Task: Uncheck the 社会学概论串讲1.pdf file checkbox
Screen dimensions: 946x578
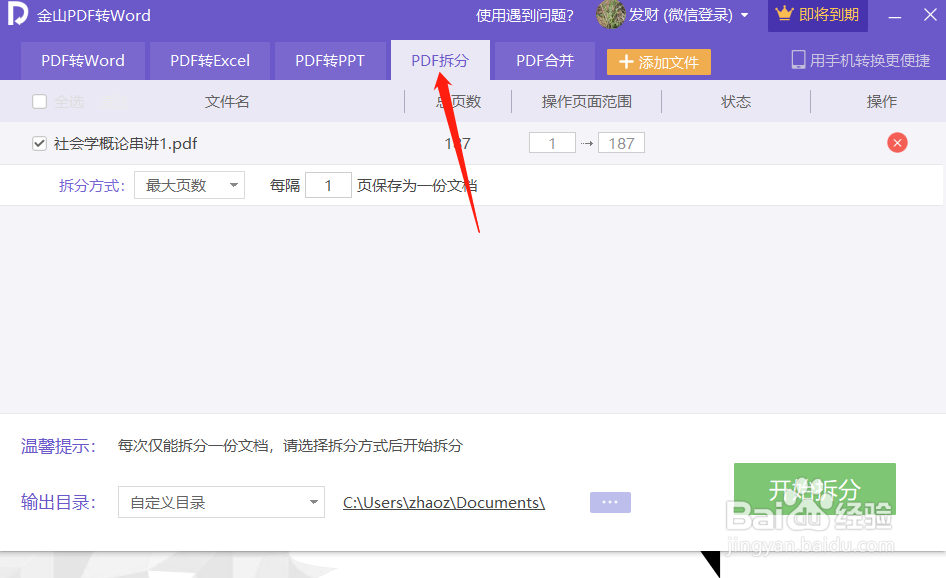Action: click(38, 143)
